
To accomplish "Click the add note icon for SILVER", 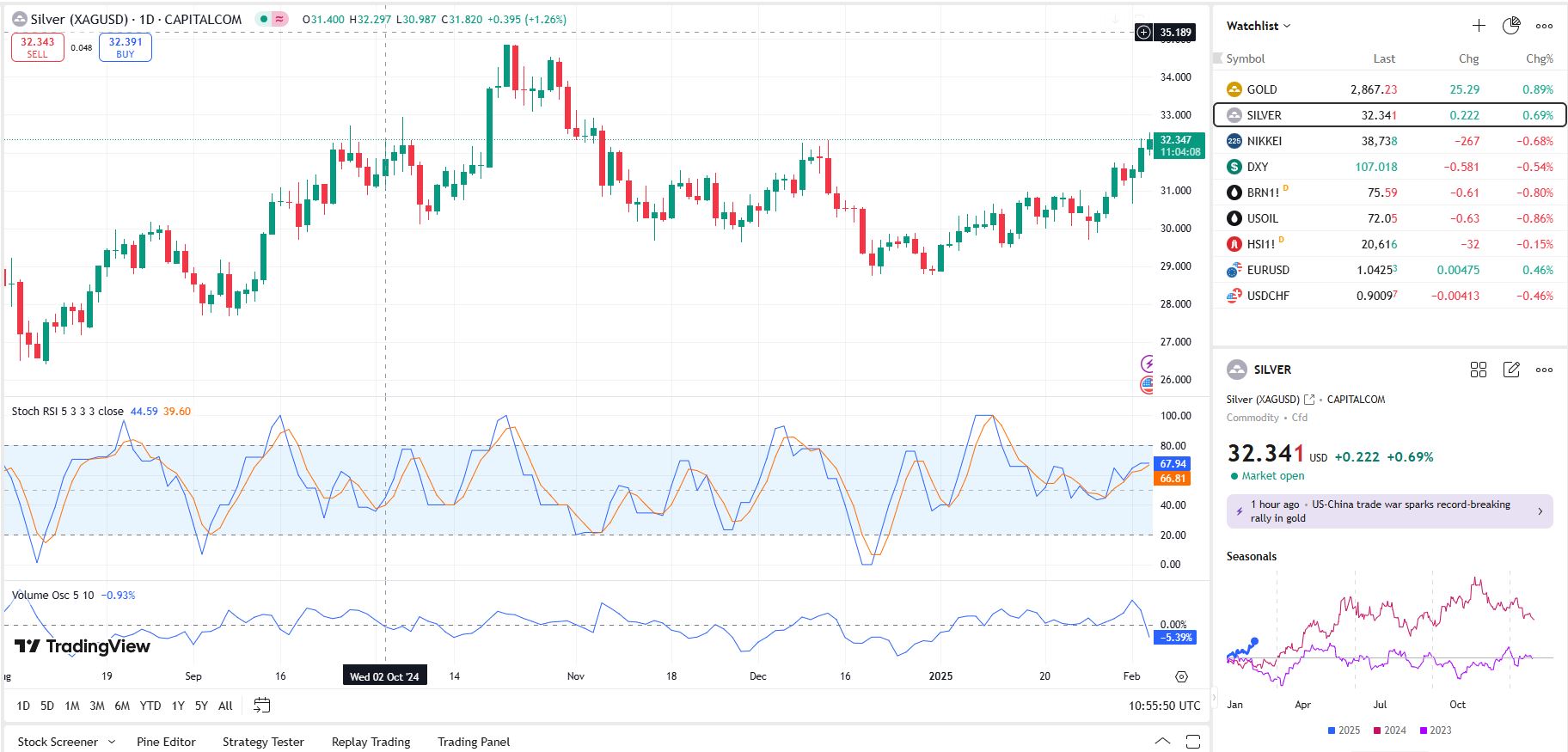I will pos(1511,370).
